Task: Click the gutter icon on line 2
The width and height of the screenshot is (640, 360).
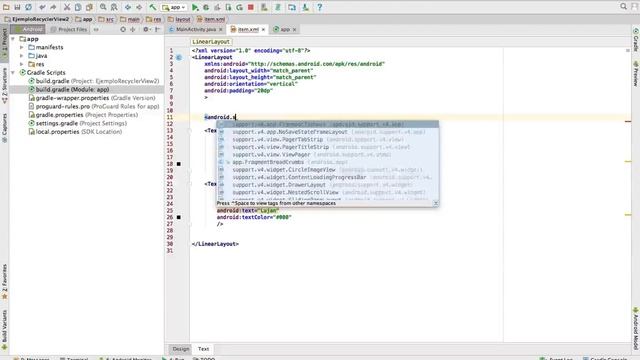Action: (x=179, y=57)
